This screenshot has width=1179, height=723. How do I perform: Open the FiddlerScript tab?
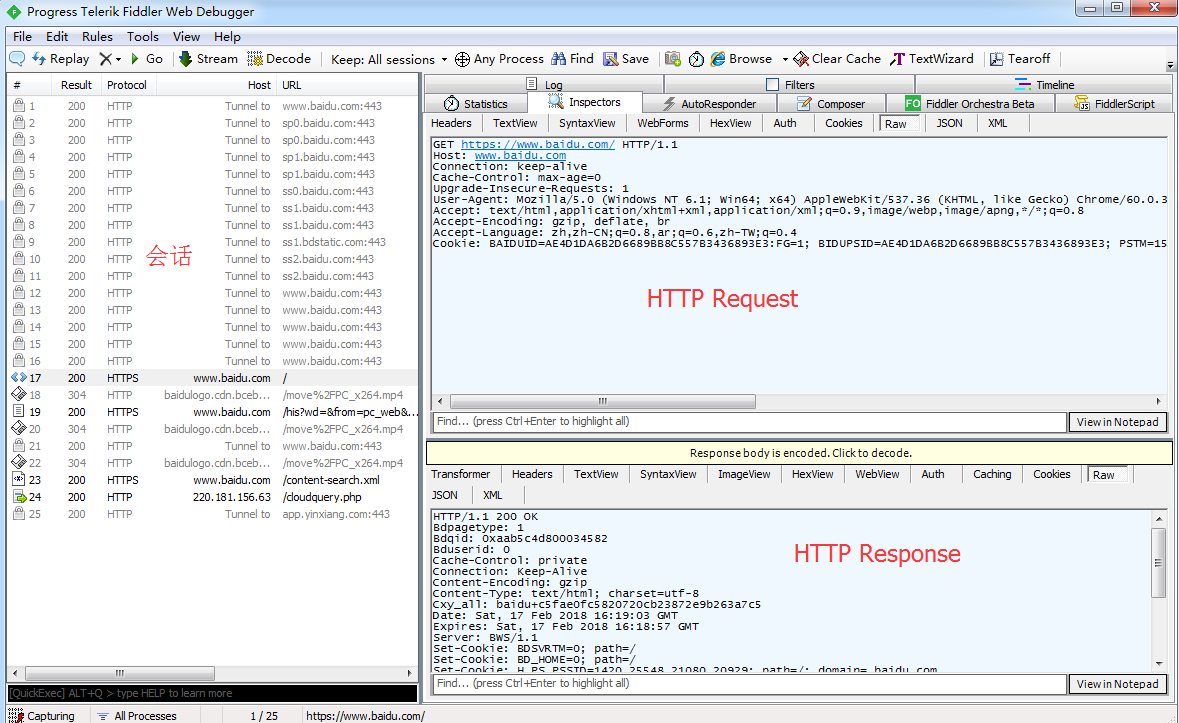(1115, 104)
